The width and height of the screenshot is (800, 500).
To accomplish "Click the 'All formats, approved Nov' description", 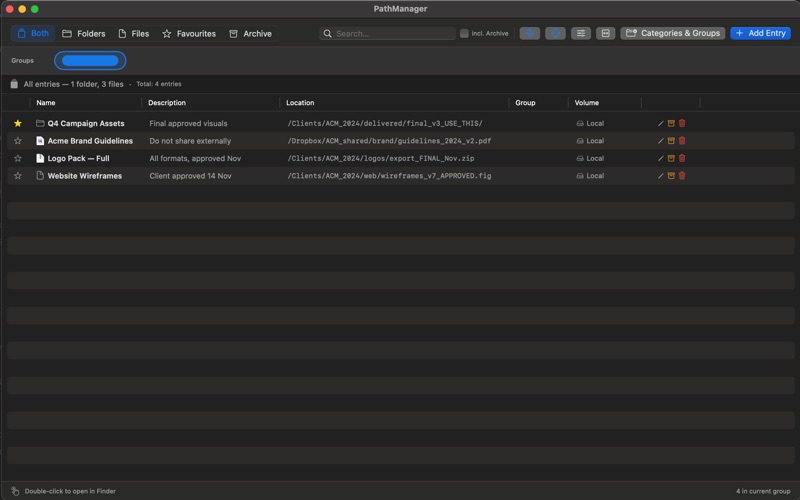I will pos(195,158).
